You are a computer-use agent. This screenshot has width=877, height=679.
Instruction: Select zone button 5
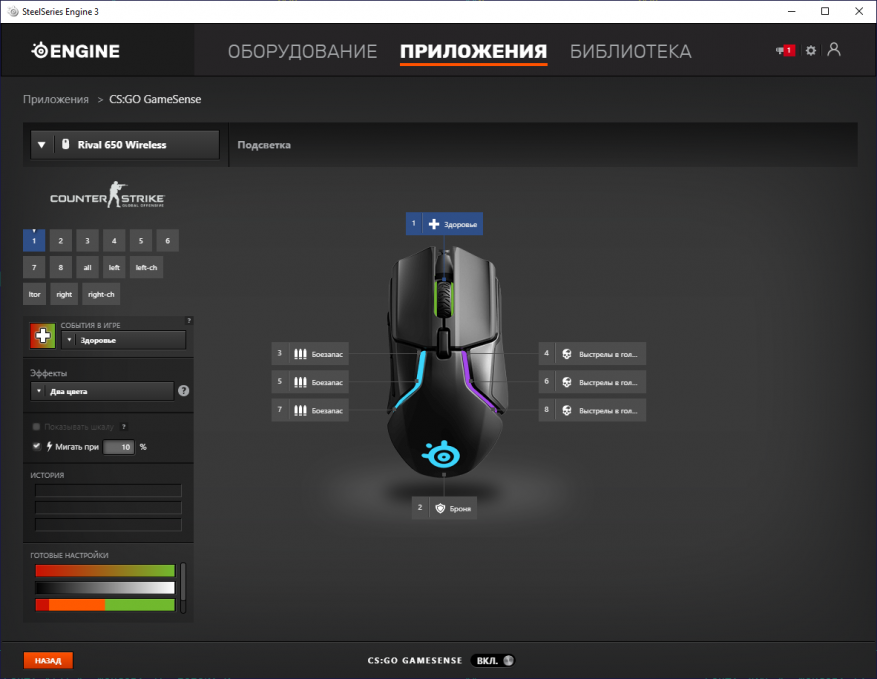tap(141, 241)
